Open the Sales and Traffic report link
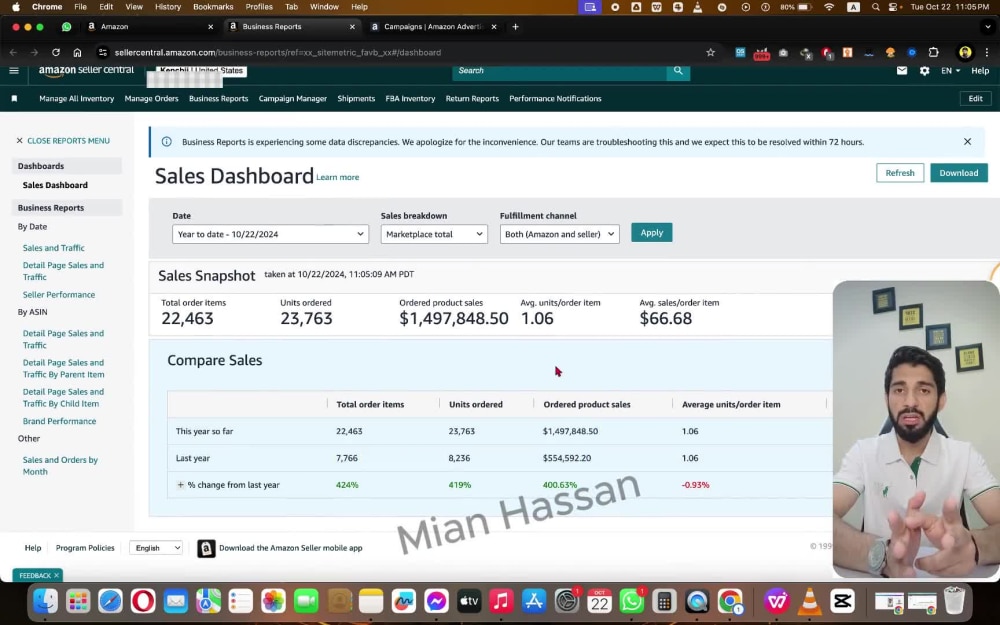 point(54,248)
